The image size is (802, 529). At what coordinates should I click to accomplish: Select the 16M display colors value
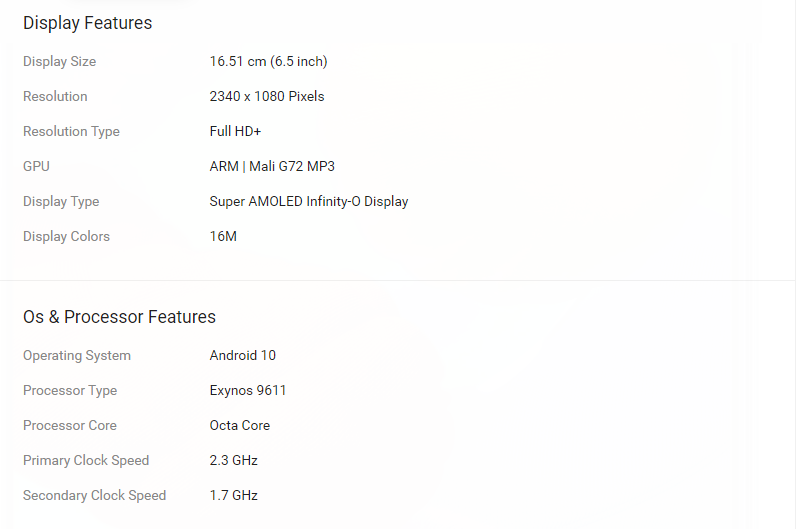[x=223, y=237]
